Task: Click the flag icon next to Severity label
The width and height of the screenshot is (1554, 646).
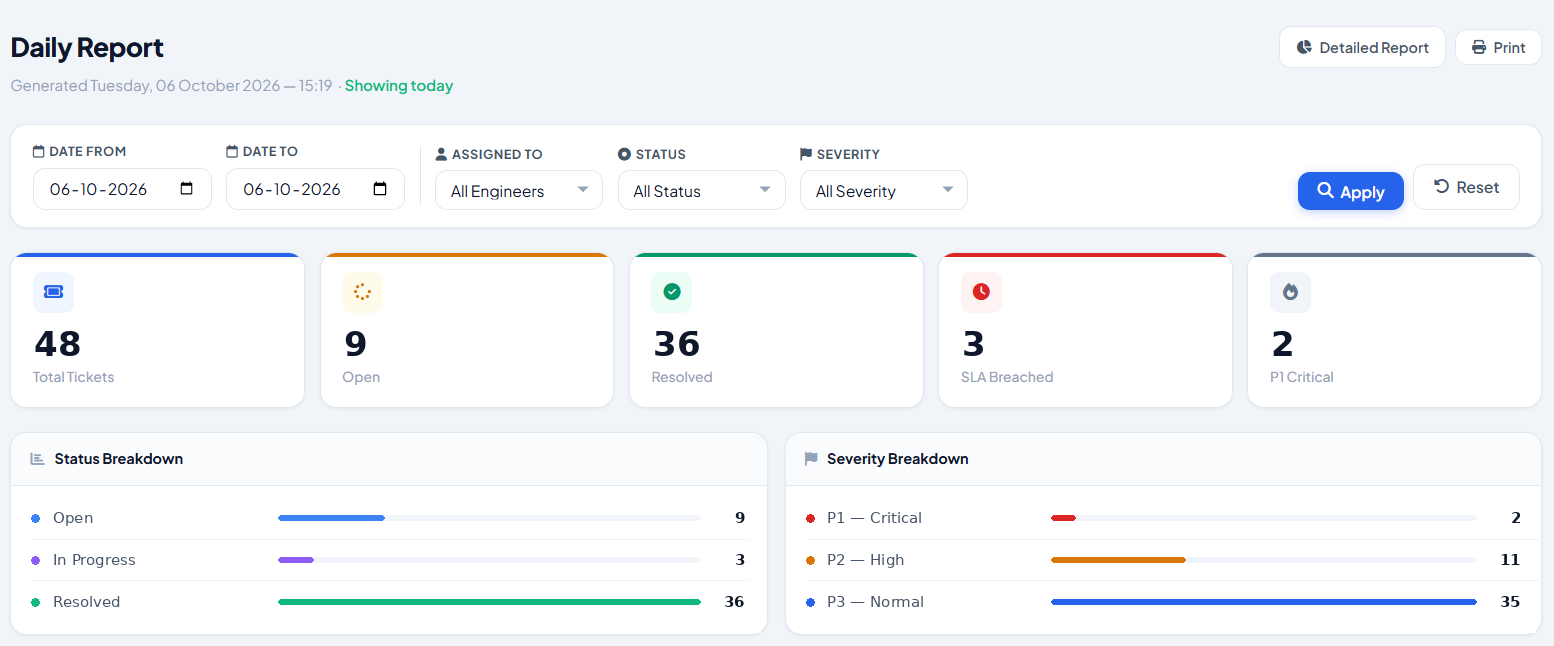Action: [x=806, y=154]
